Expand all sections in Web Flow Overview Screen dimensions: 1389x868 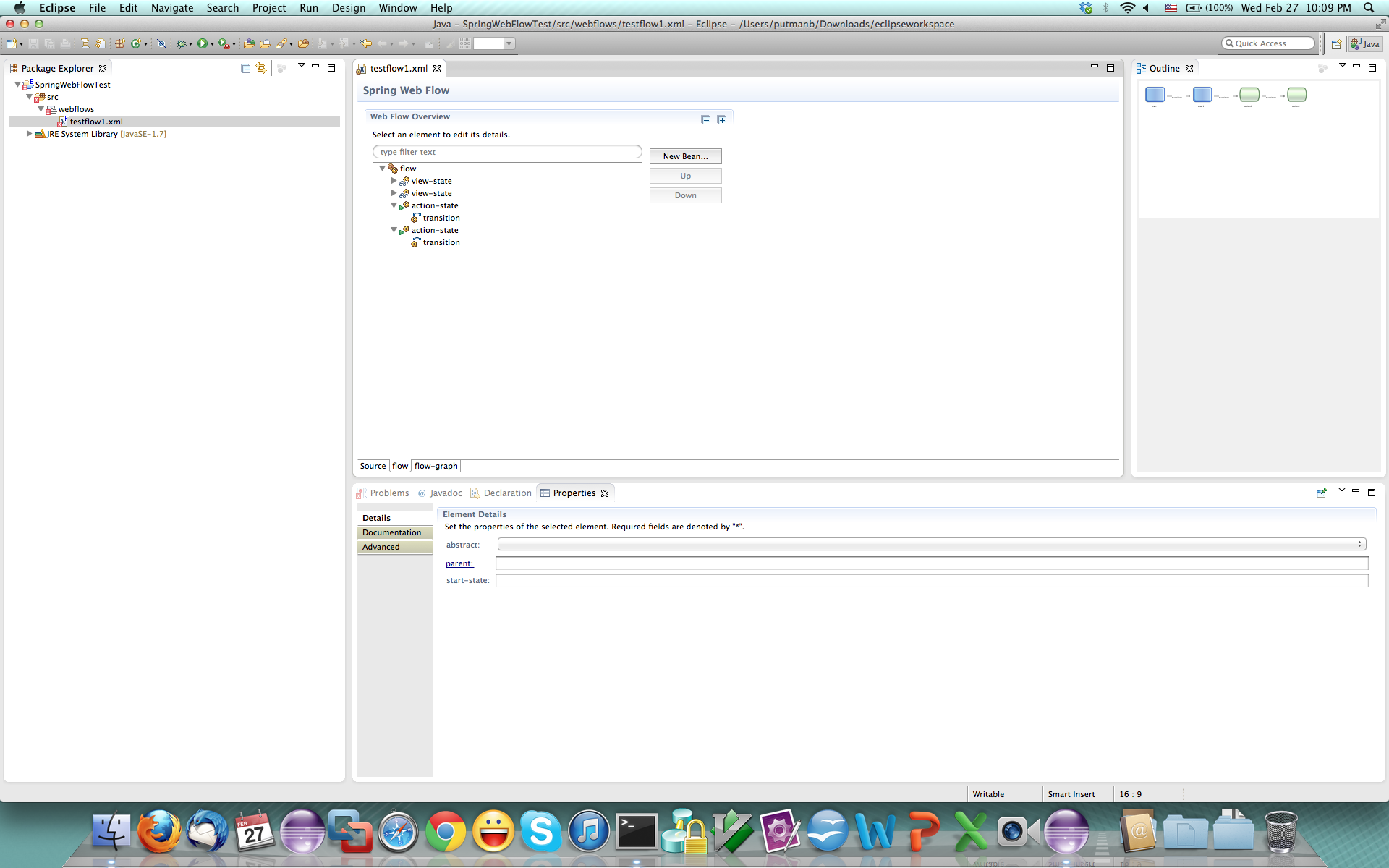point(722,120)
